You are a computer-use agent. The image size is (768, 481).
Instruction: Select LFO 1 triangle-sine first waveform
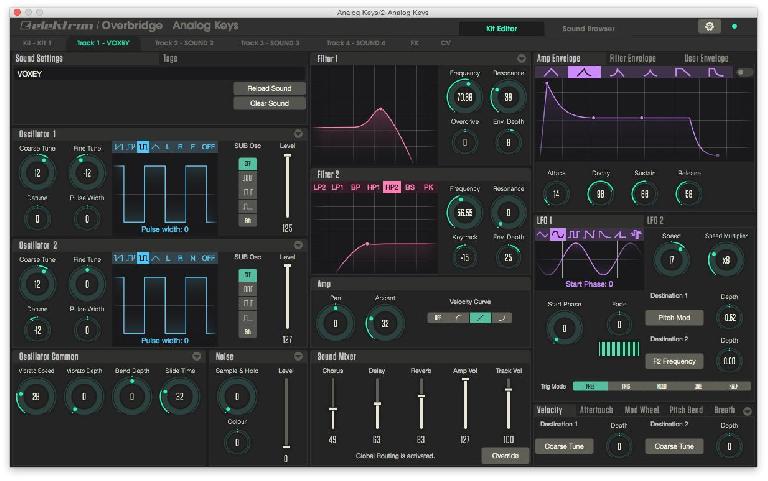[542, 235]
